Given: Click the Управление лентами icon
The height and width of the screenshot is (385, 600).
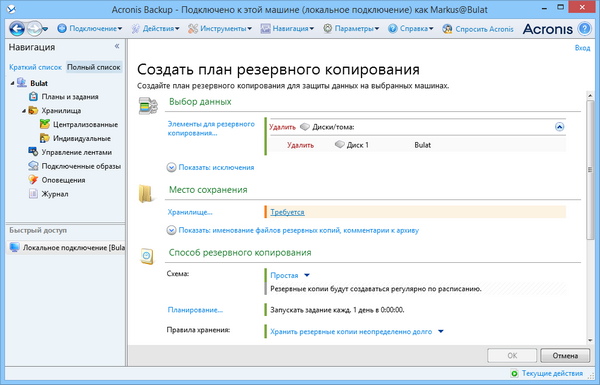Looking at the screenshot, I should coord(33,152).
